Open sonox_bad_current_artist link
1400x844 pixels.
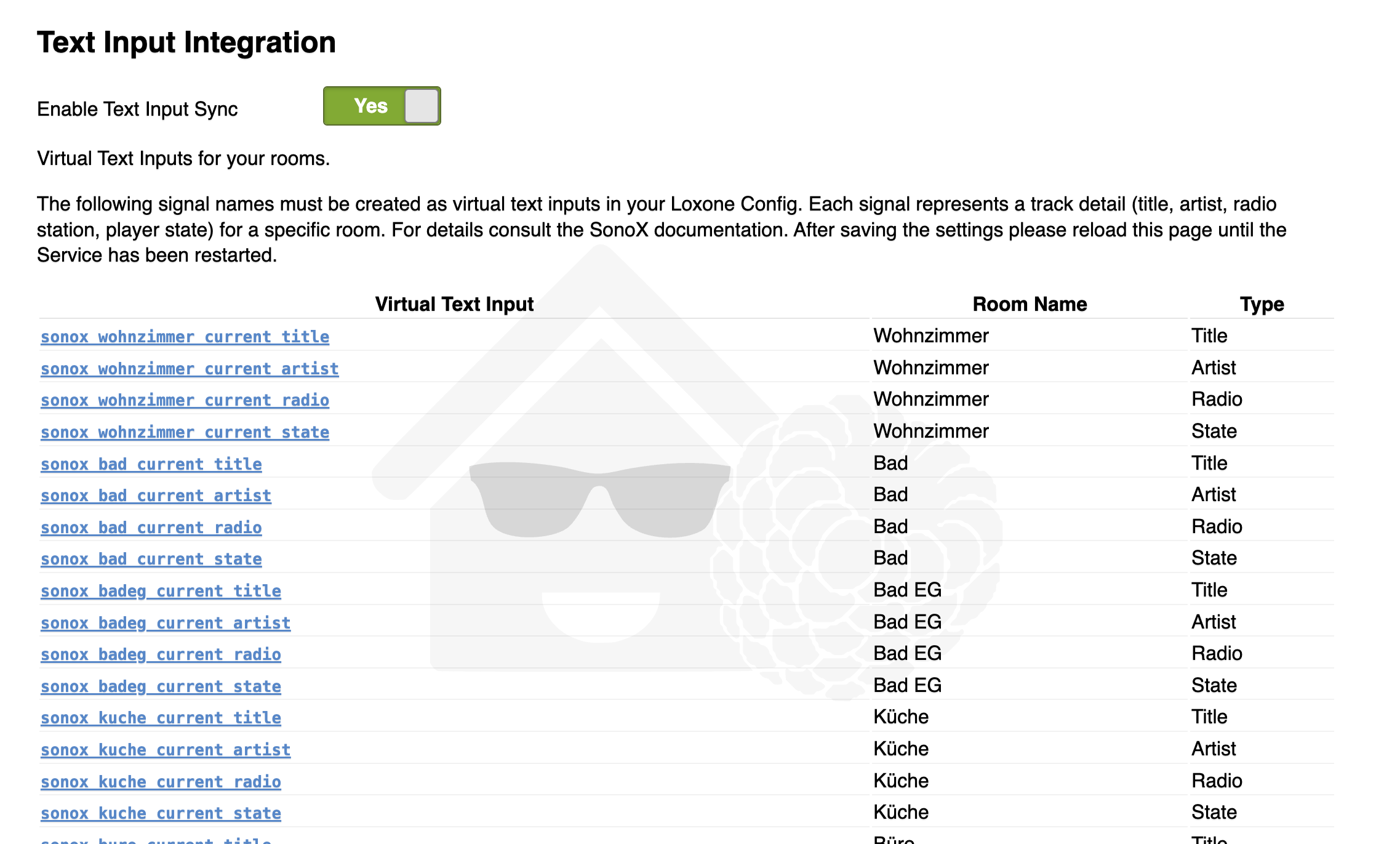156,496
